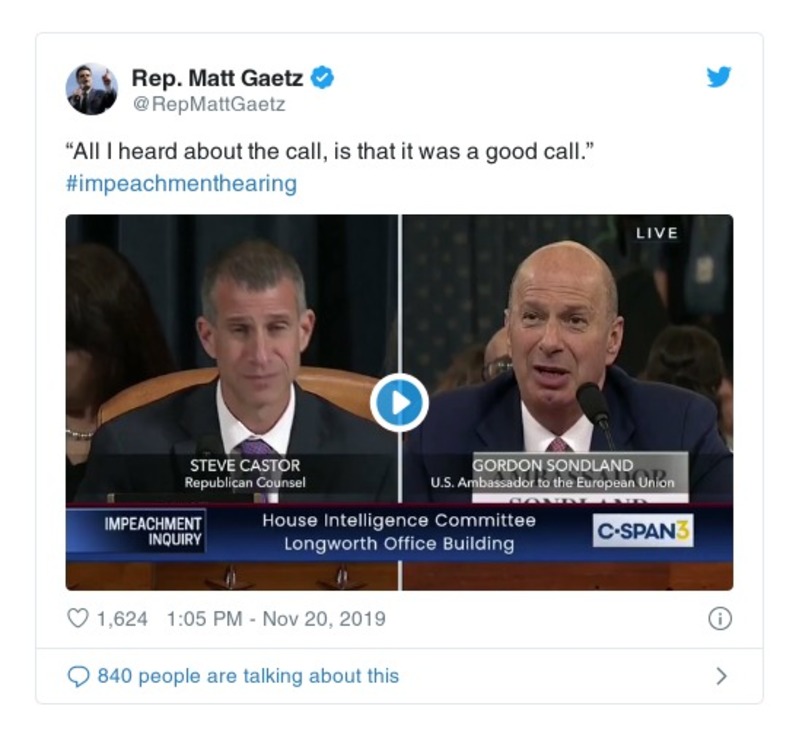
Task: Click the 1,624 likes count
Action: click(121, 619)
